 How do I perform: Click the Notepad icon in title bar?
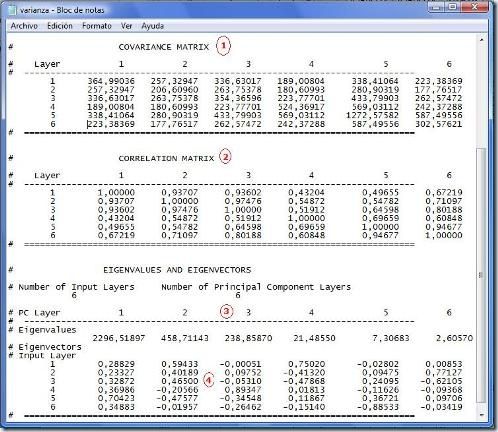(x=12, y=10)
